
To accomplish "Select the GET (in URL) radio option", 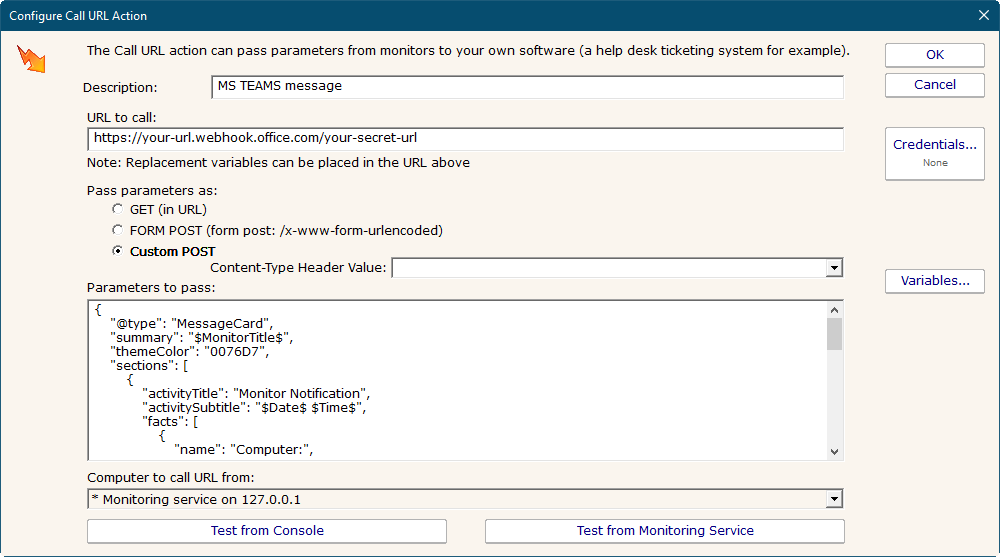I will pos(118,210).
